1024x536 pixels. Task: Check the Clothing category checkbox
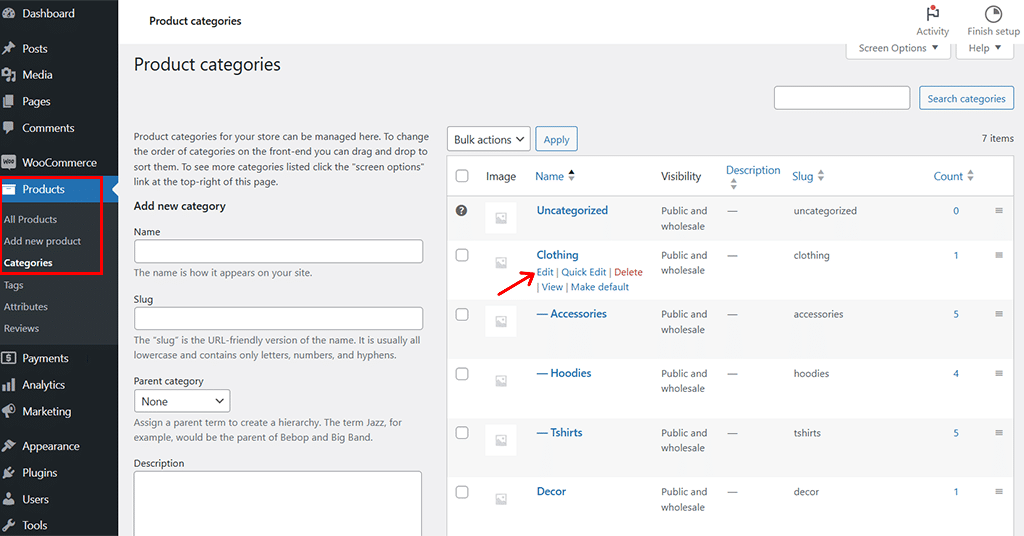462,255
